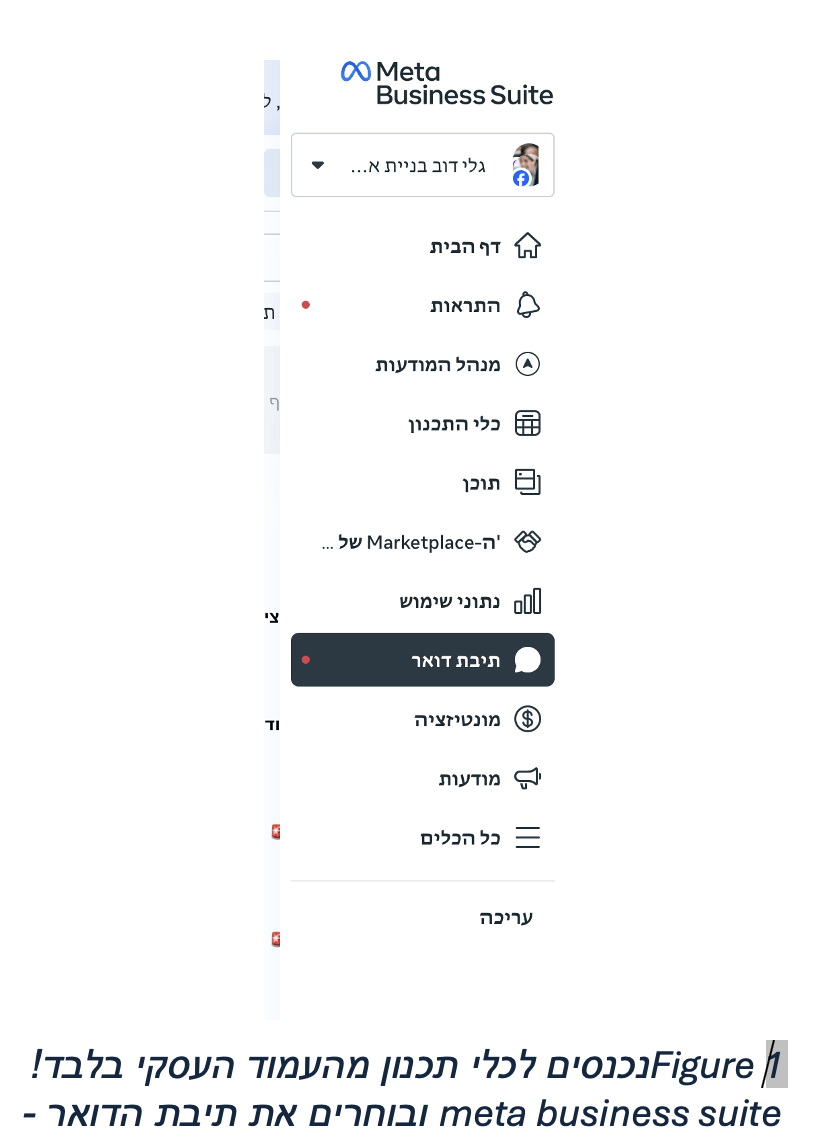Click the Home house icon
The image size is (816, 1148).
coord(527,246)
